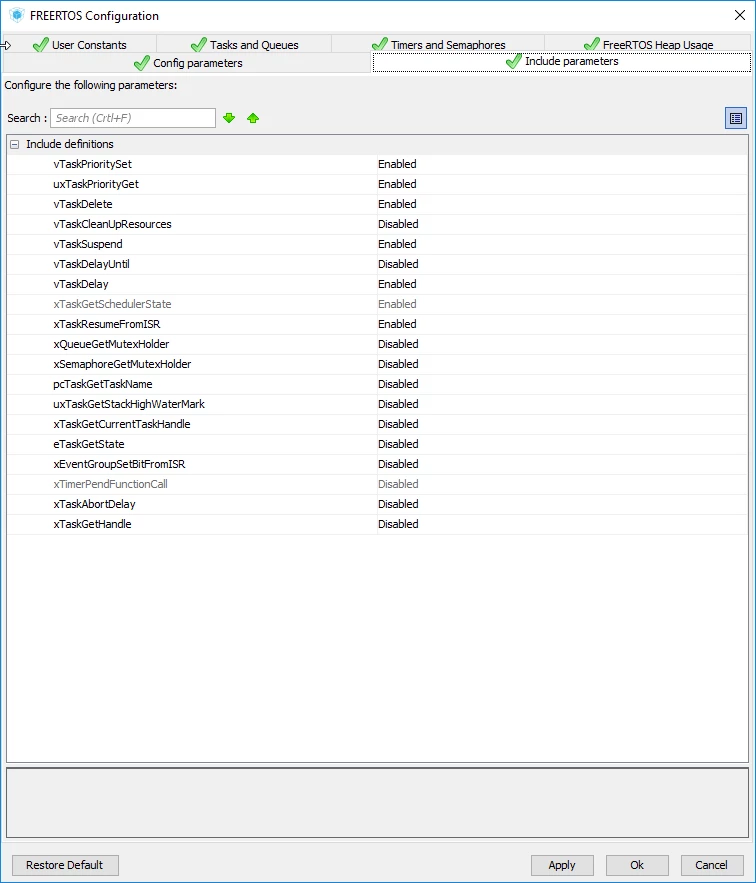Switch to the User Constants tab

click(x=79, y=44)
